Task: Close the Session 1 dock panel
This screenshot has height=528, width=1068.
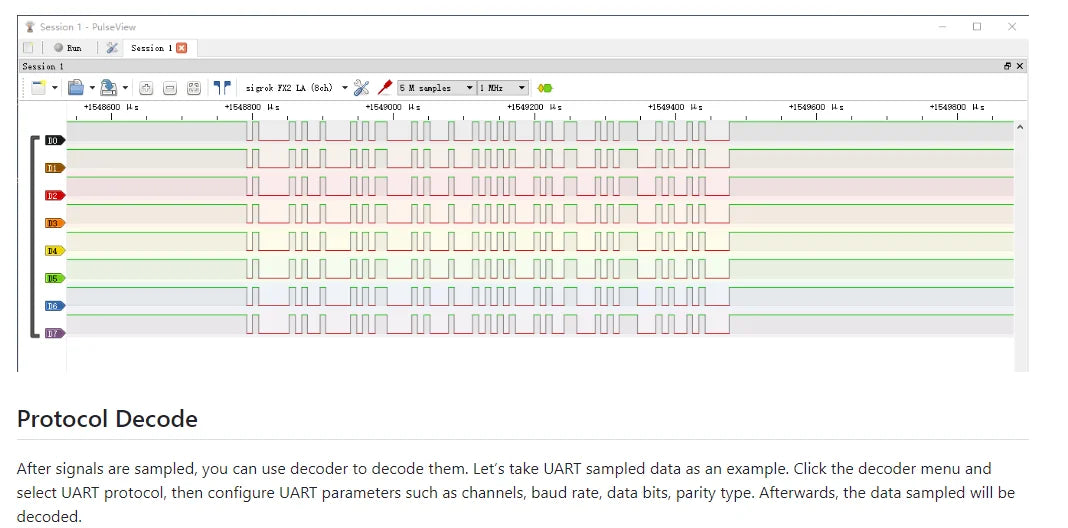Action: (x=1020, y=66)
